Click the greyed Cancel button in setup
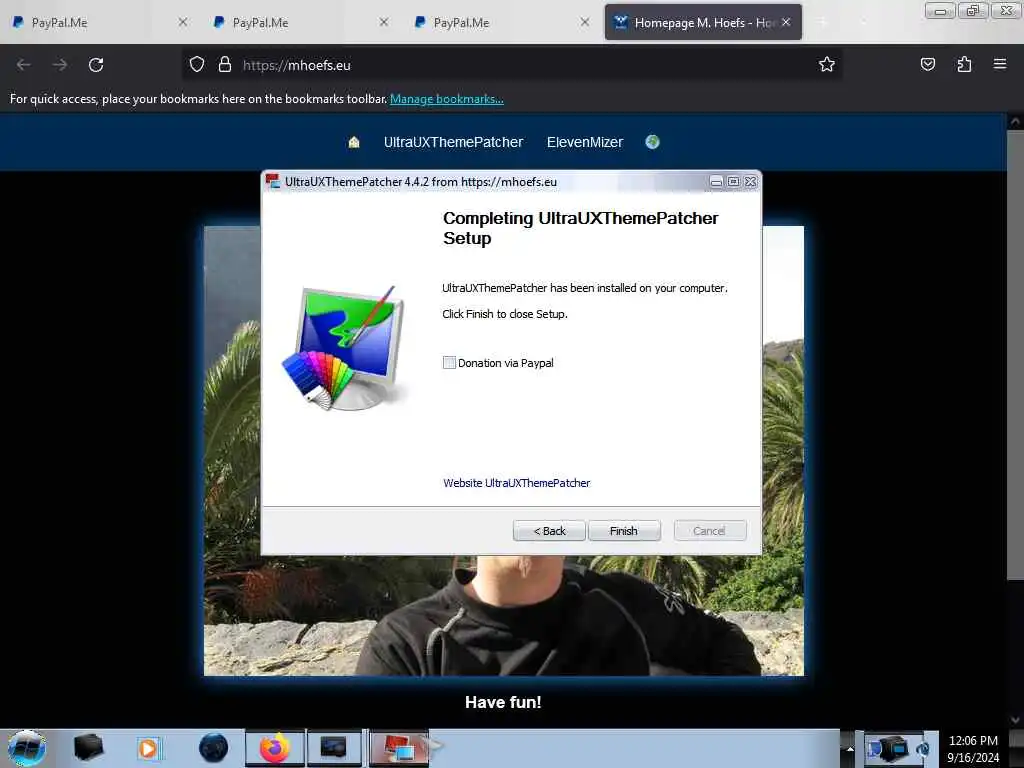 coord(709,531)
